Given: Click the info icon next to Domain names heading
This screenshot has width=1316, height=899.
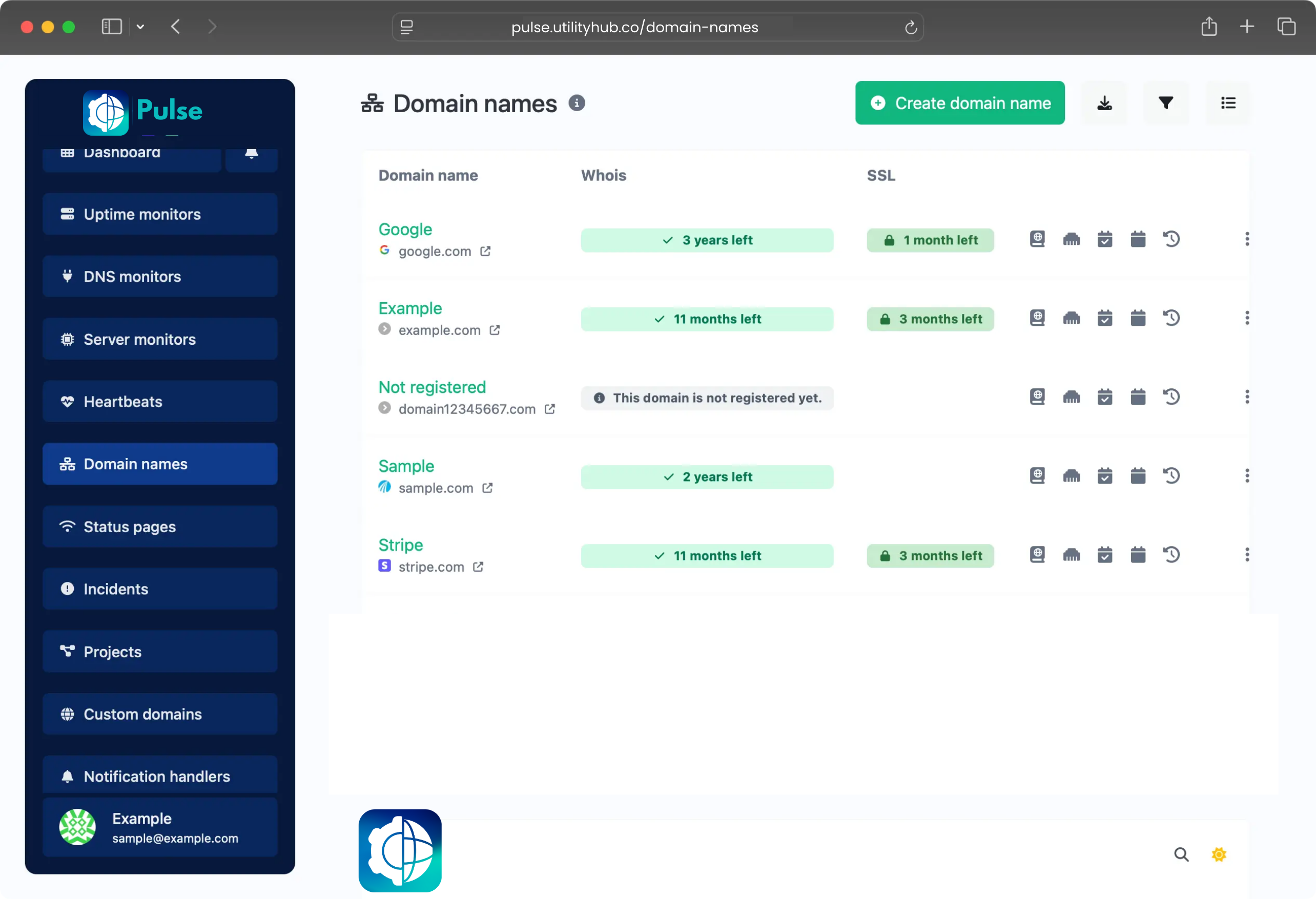Looking at the screenshot, I should 577,103.
